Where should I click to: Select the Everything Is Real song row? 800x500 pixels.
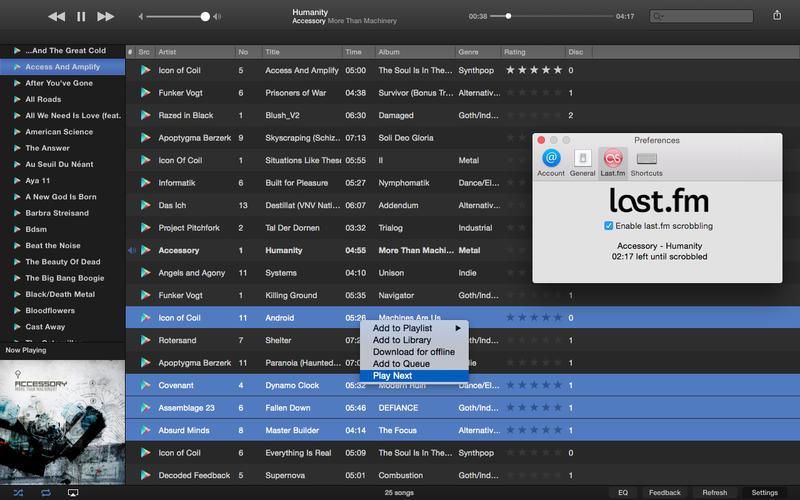click(462, 453)
